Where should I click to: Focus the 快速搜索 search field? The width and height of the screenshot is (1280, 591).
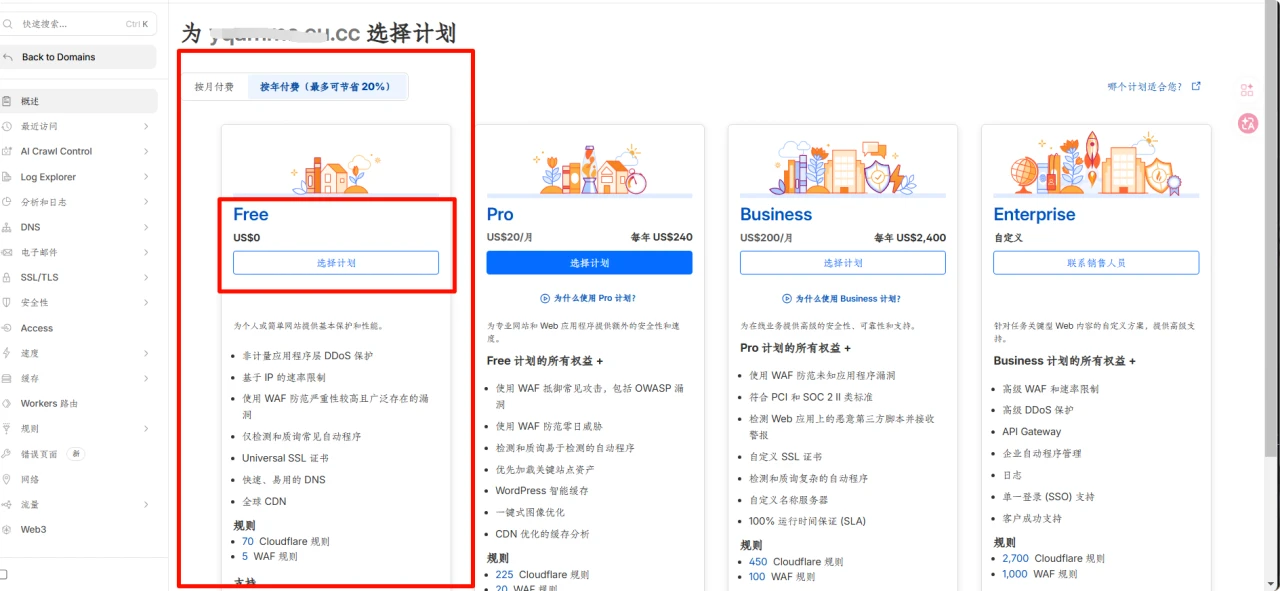(x=79, y=23)
